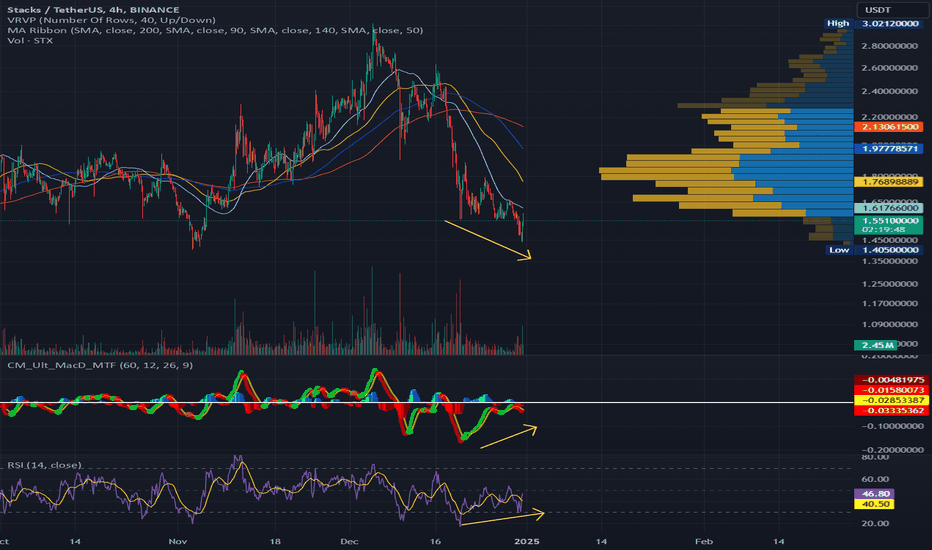Click the 2.60000000 price axis label
This screenshot has height=550, width=932.
click(889, 68)
